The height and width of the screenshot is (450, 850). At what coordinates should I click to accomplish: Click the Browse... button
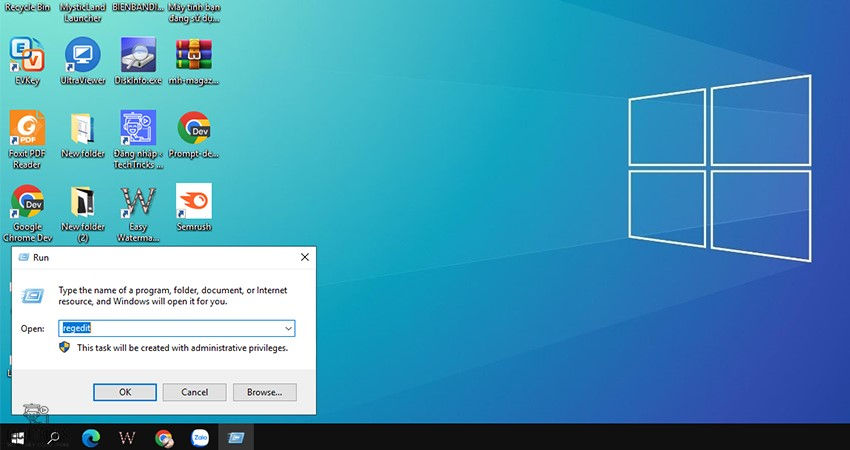click(265, 392)
